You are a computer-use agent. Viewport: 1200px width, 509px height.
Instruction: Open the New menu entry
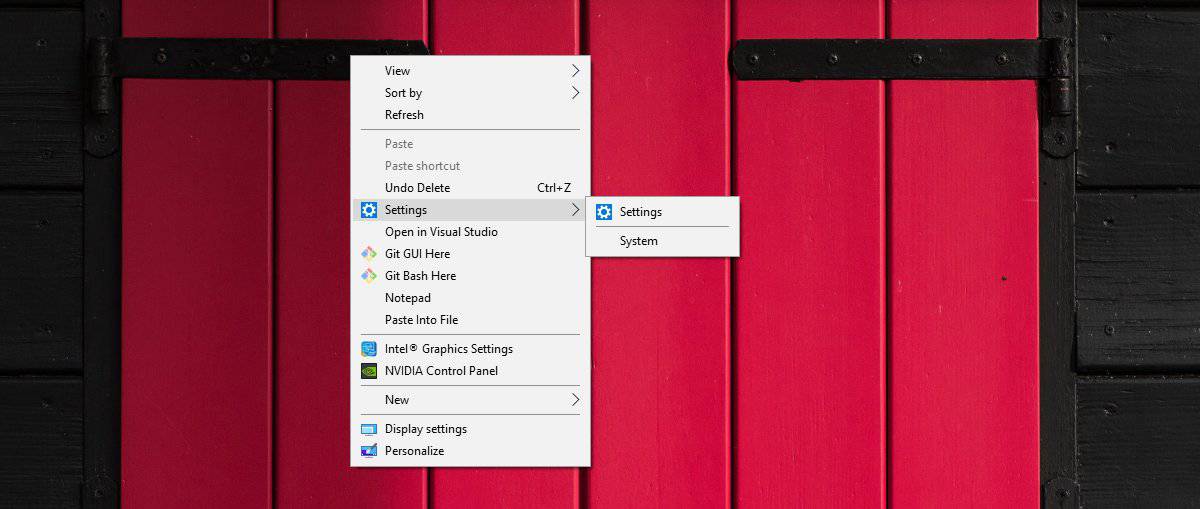coord(470,400)
